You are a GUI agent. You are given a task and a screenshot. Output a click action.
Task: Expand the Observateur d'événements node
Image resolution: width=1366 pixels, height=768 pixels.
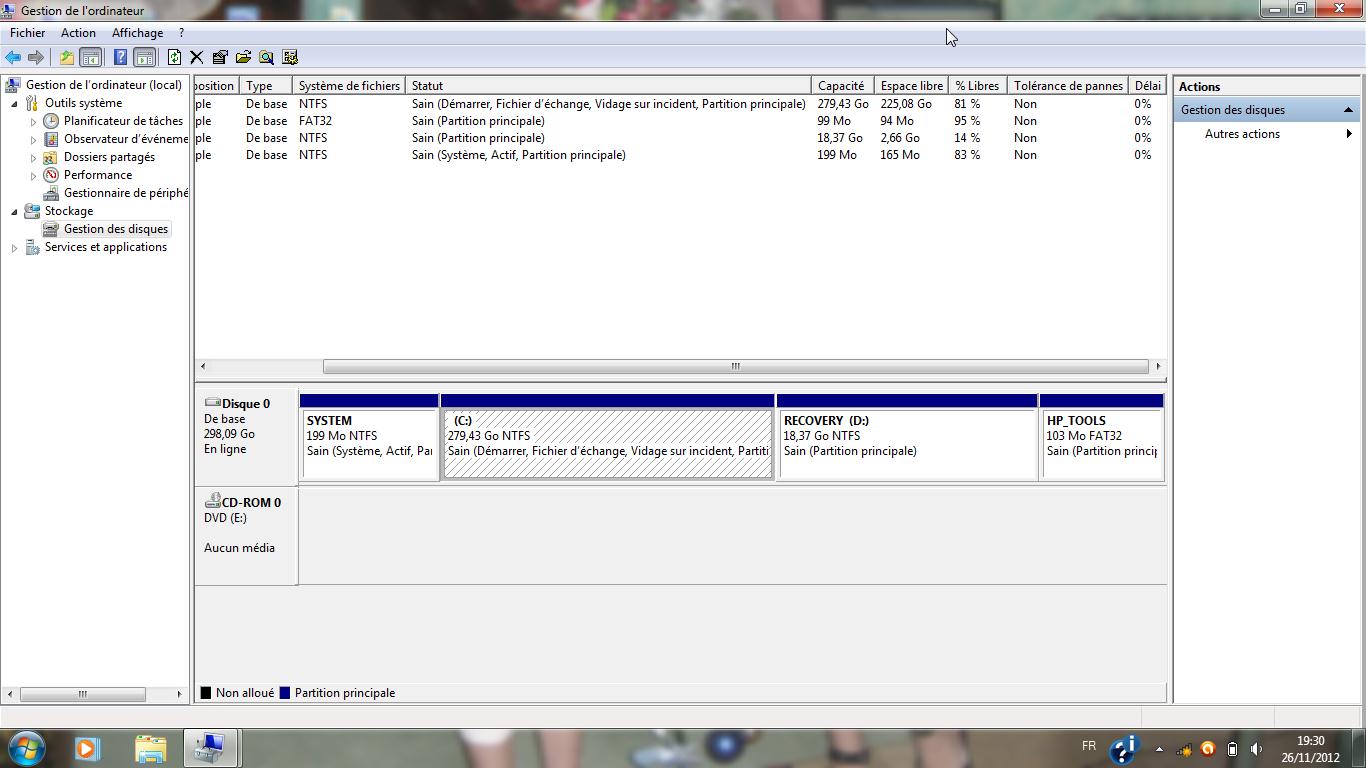[x=33, y=139]
